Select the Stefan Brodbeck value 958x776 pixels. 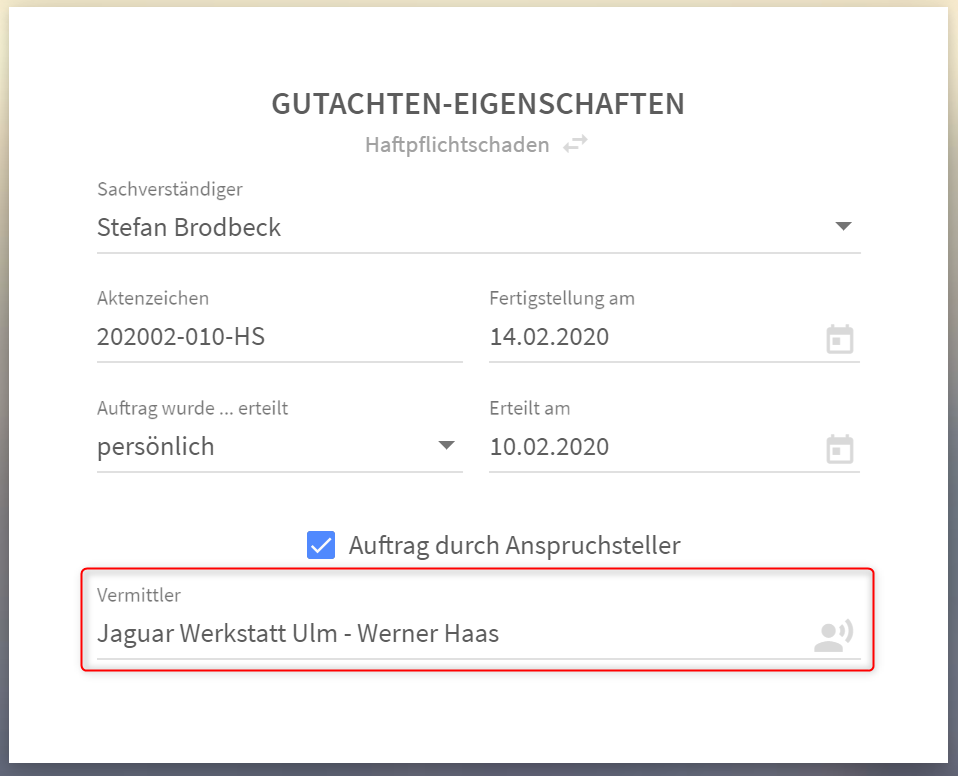coord(189,227)
